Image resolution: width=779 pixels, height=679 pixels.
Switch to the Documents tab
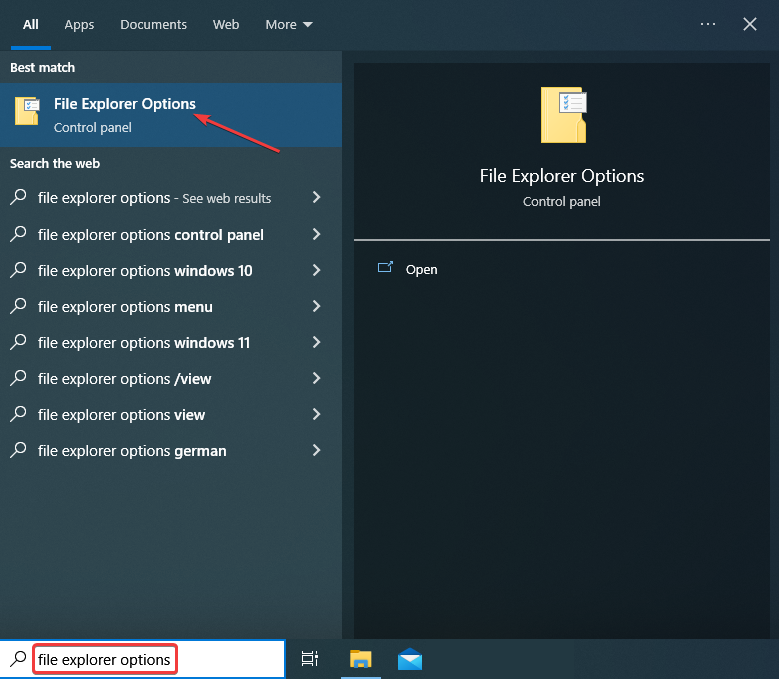pos(153,24)
